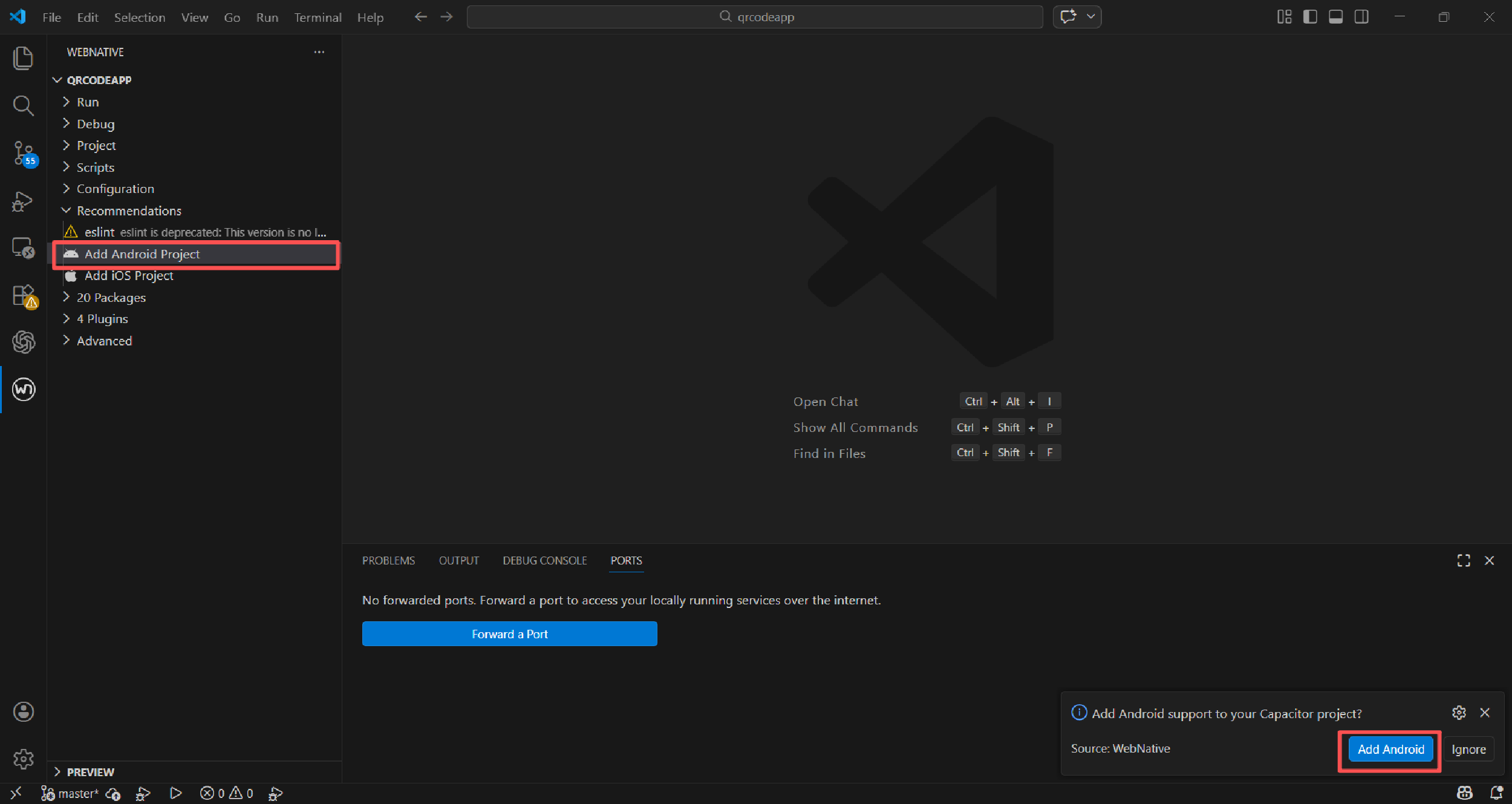The width and height of the screenshot is (1512, 804).
Task: Go back using the title bar arrow
Action: 420,17
